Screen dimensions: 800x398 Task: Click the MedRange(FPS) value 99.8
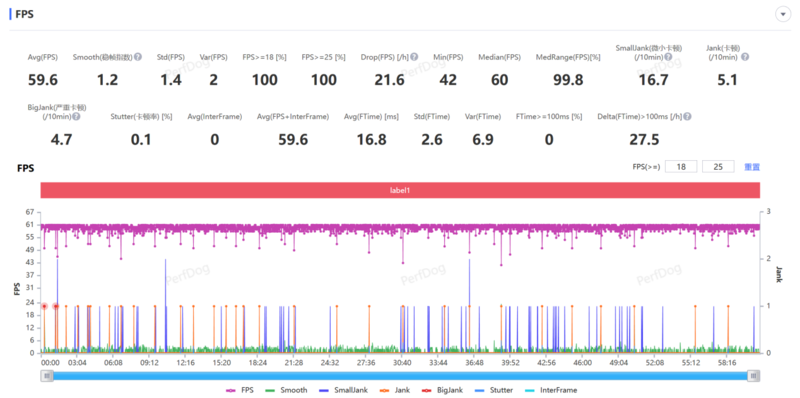(568, 80)
